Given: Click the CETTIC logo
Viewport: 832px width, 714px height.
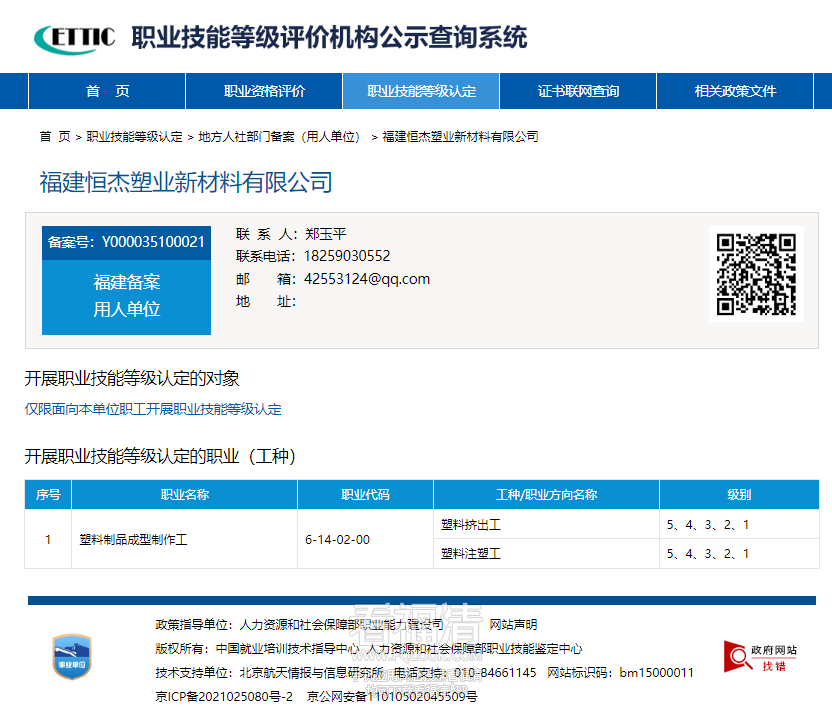Looking at the screenshot, I should 75,39.
